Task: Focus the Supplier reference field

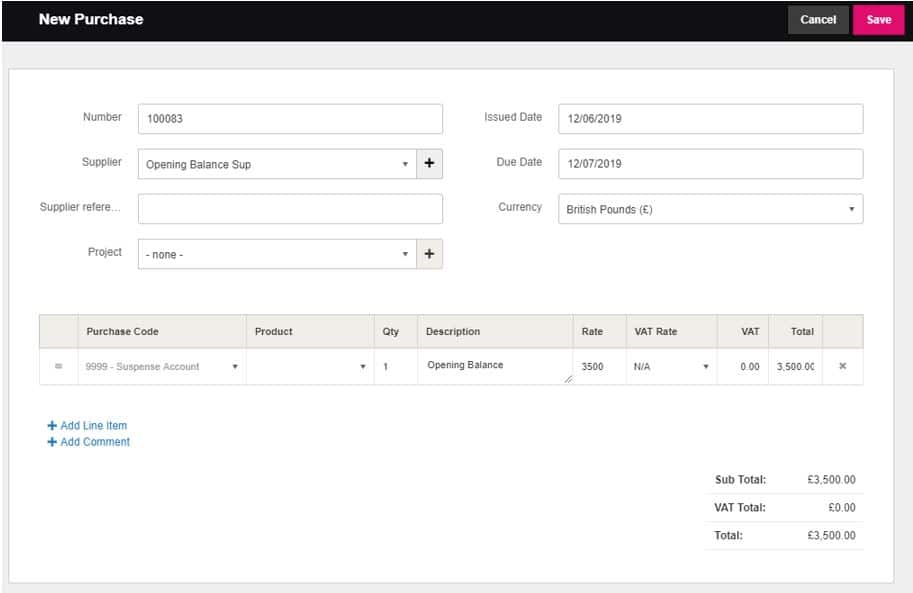Action: point(290,209)
